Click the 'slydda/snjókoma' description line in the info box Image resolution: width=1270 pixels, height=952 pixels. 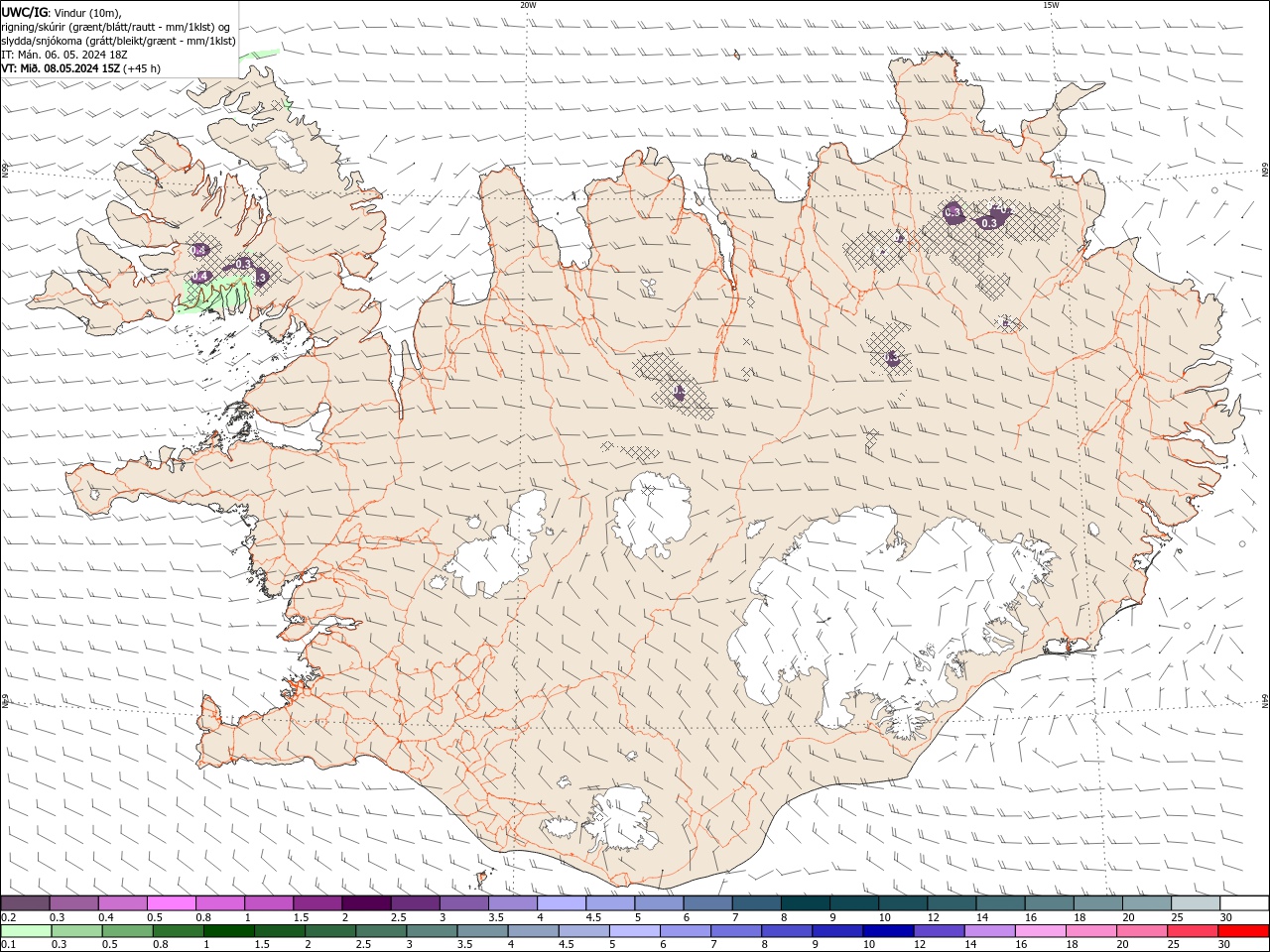(x=119, y=41)
